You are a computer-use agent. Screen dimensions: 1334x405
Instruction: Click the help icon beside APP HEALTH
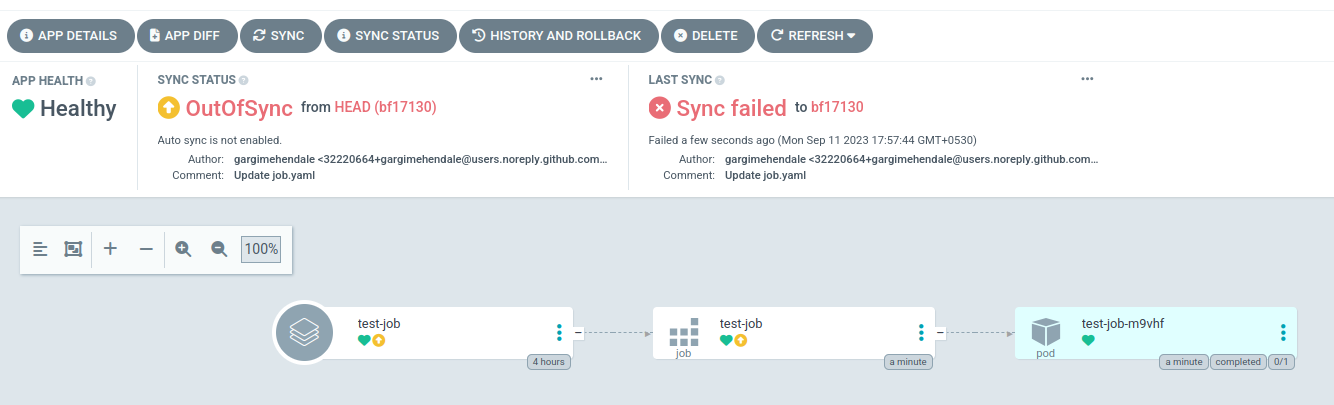coord(91,81)
